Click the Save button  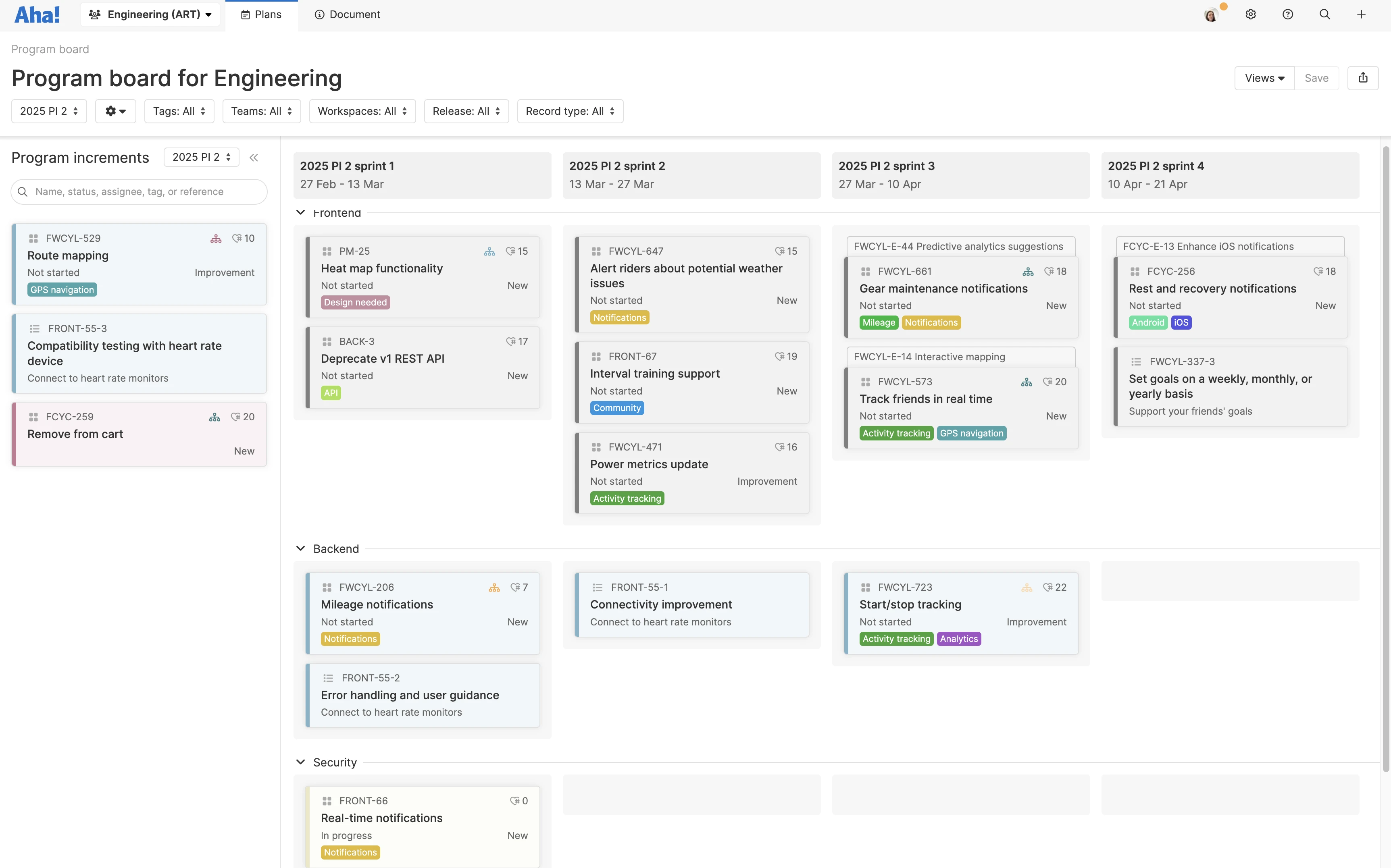click(1317, 78)
